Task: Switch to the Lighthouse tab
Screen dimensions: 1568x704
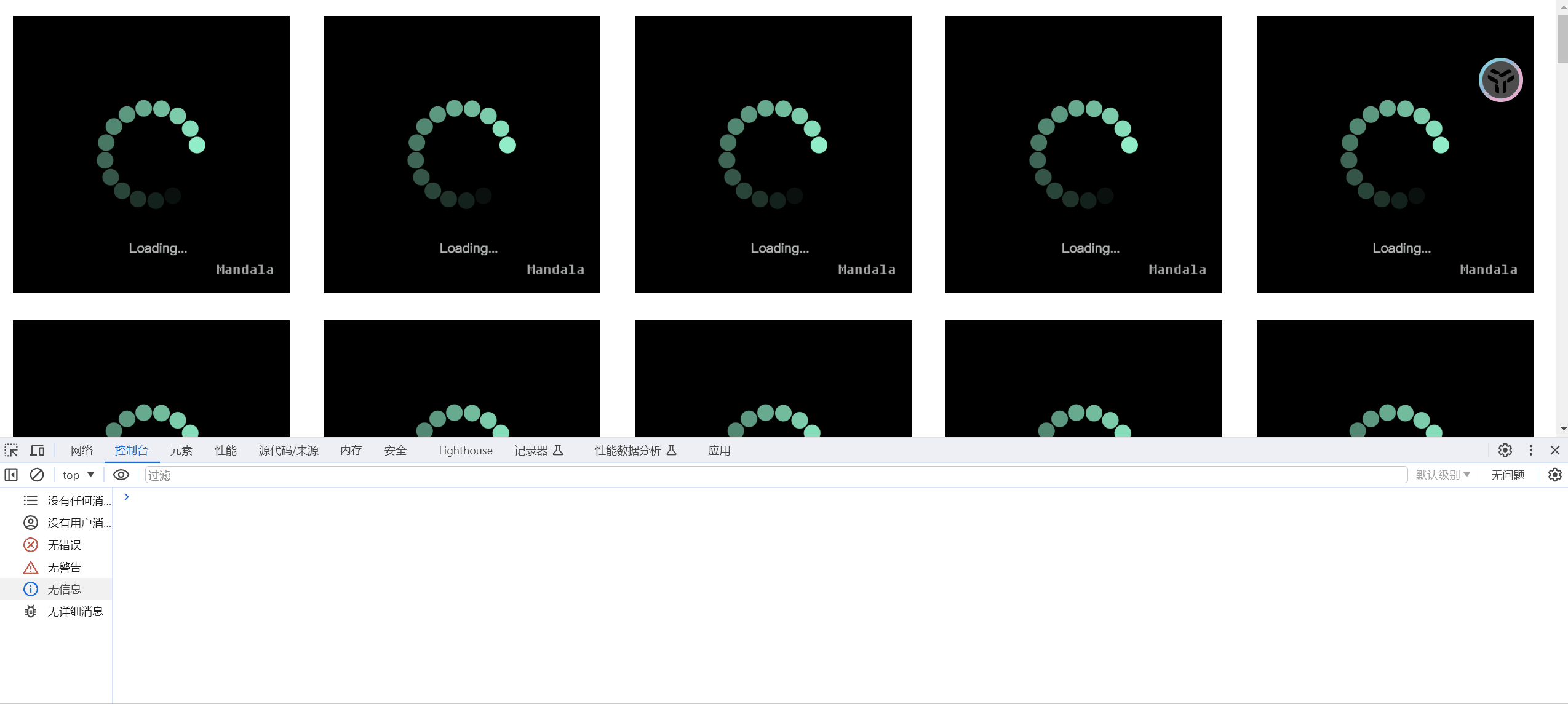Action: (x=465, y=450)
